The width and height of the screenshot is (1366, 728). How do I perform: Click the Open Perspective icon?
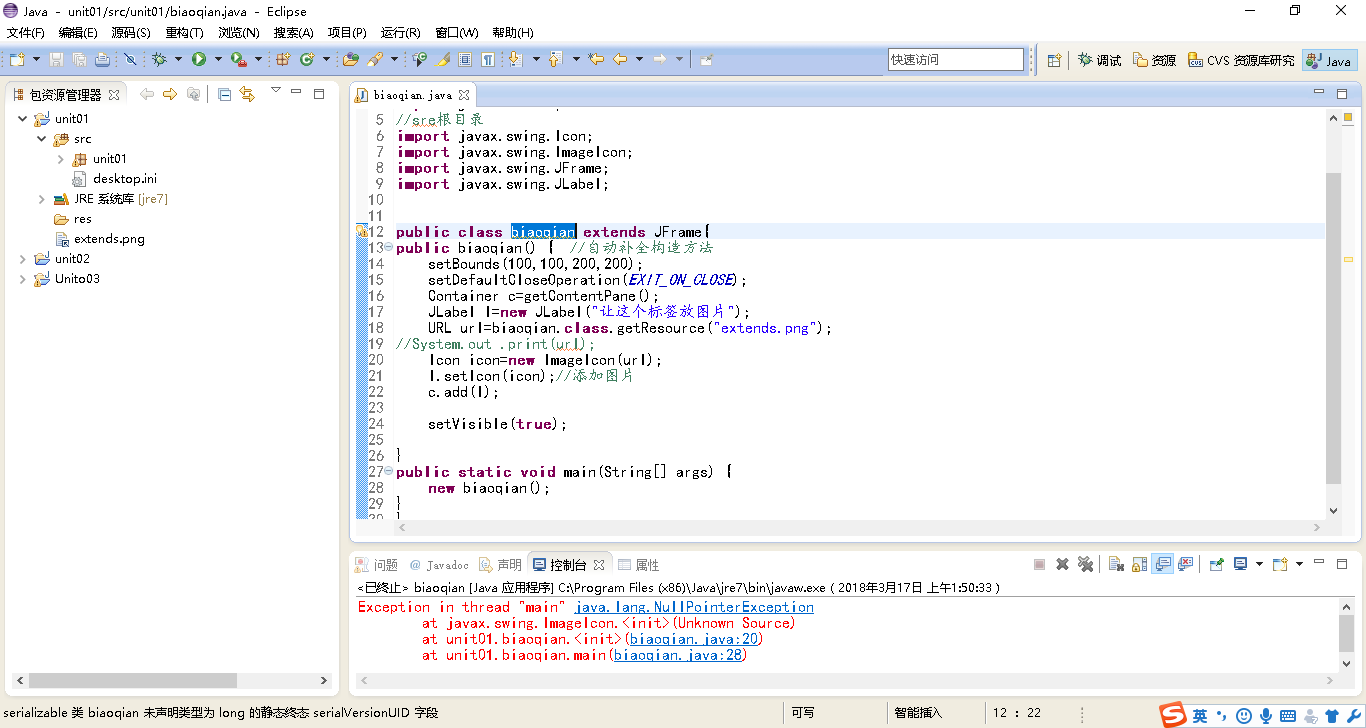coord(1054,60)
